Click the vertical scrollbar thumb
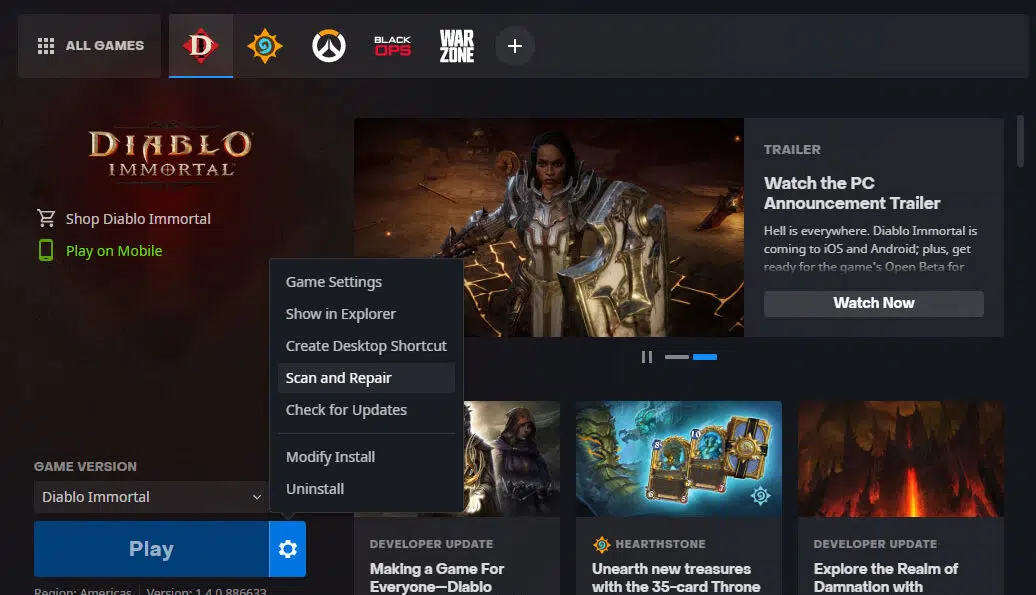 coord(1020,141)
